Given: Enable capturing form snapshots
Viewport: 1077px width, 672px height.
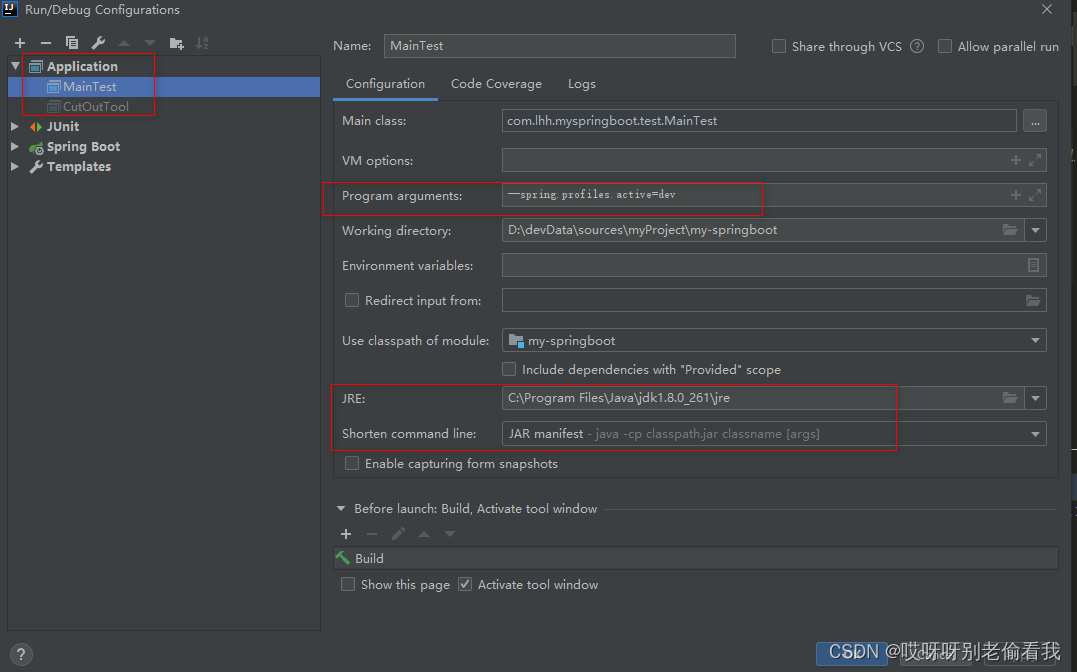Looking at the screenshot, I should [x=352, y=463].
